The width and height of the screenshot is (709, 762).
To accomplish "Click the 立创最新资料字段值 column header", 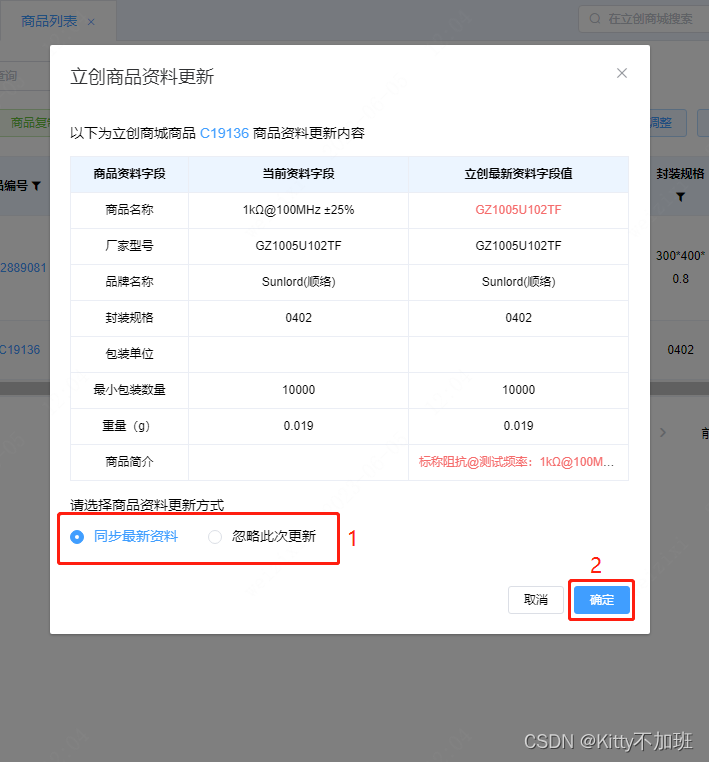I will (518, 174).
